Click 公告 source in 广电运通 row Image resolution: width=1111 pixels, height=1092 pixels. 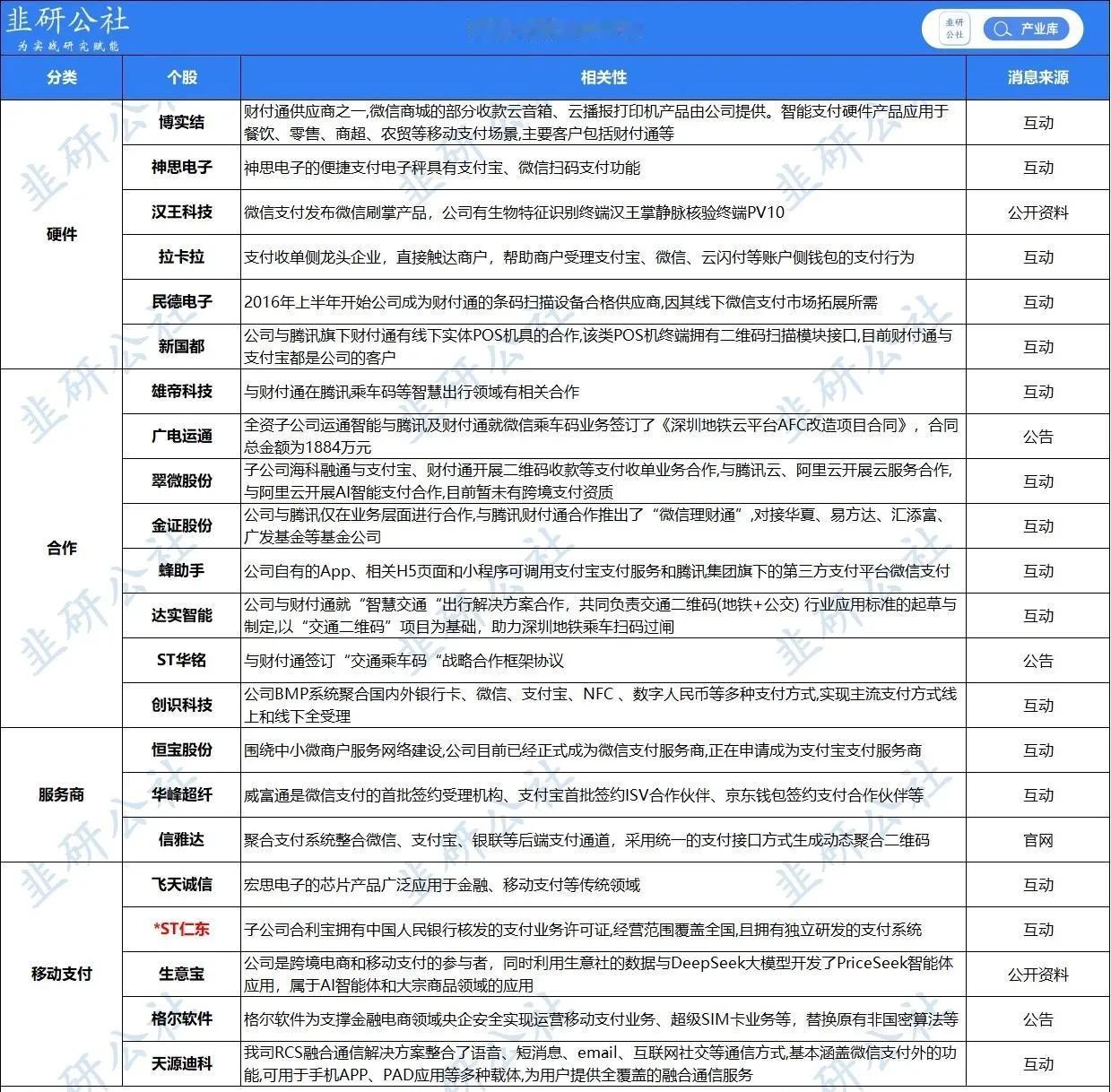(x=1038, y=437)
